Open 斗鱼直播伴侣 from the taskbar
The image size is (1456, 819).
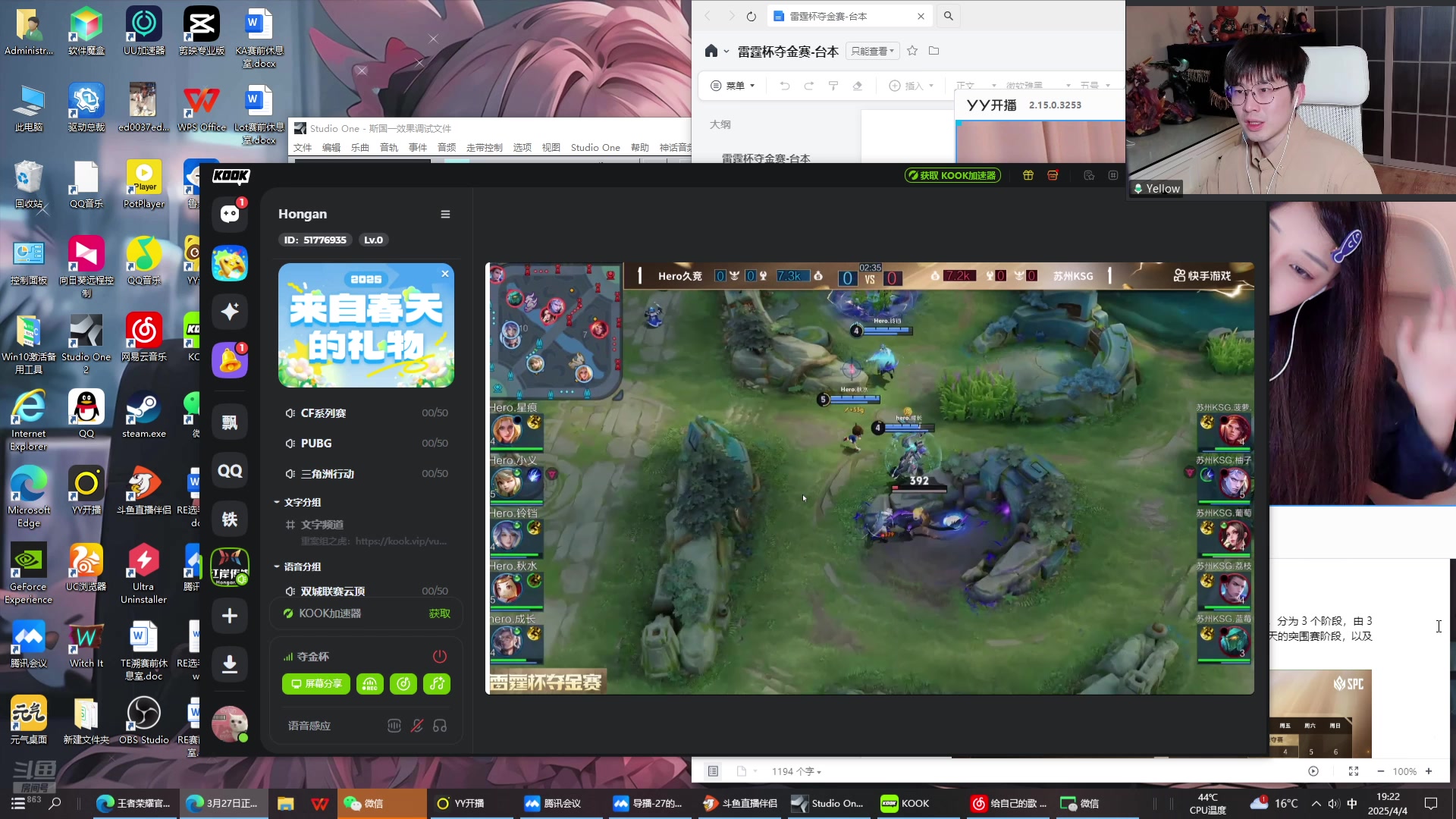click(740, 804)
